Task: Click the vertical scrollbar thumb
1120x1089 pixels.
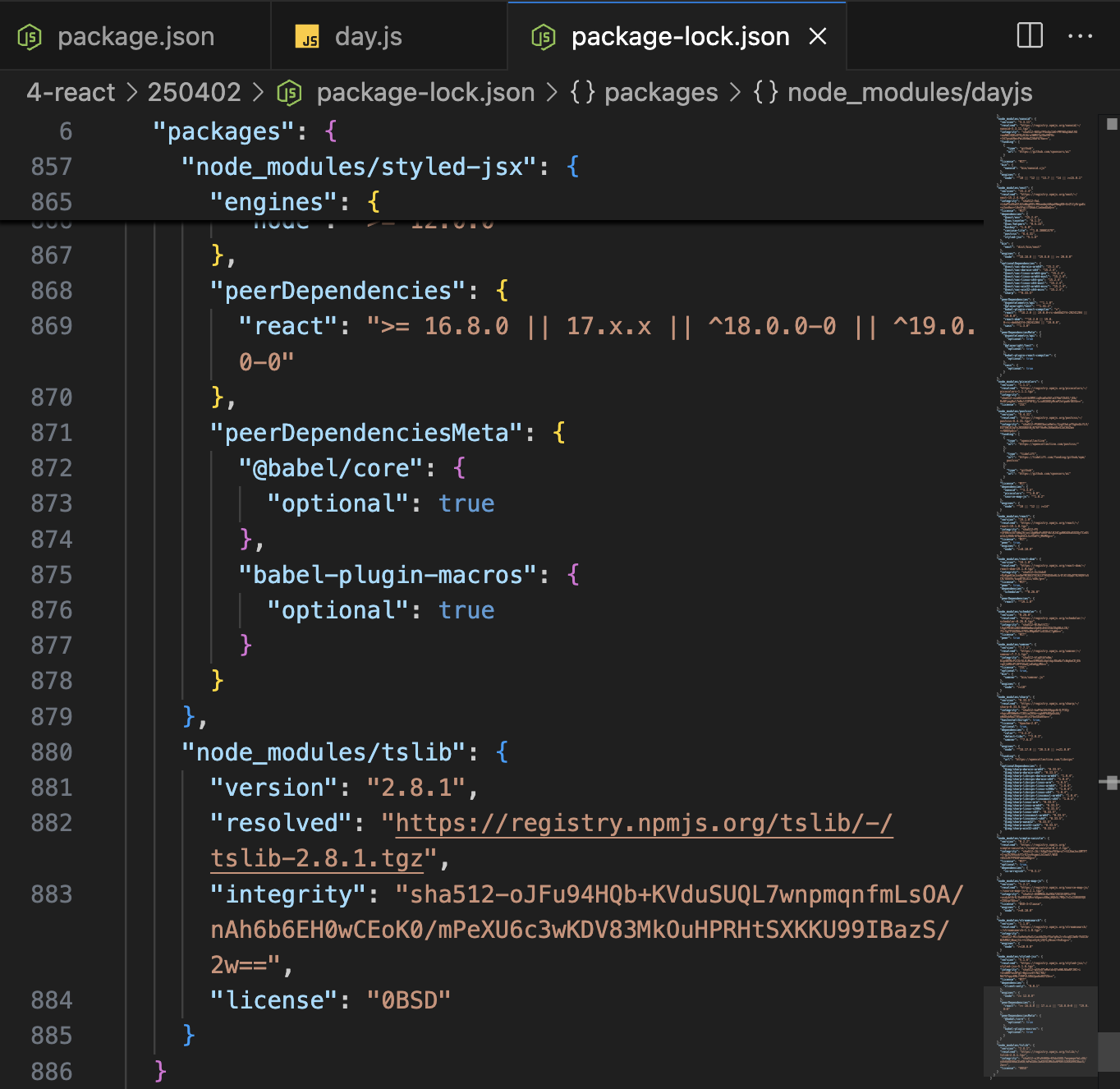Action: (1109, 1053)
